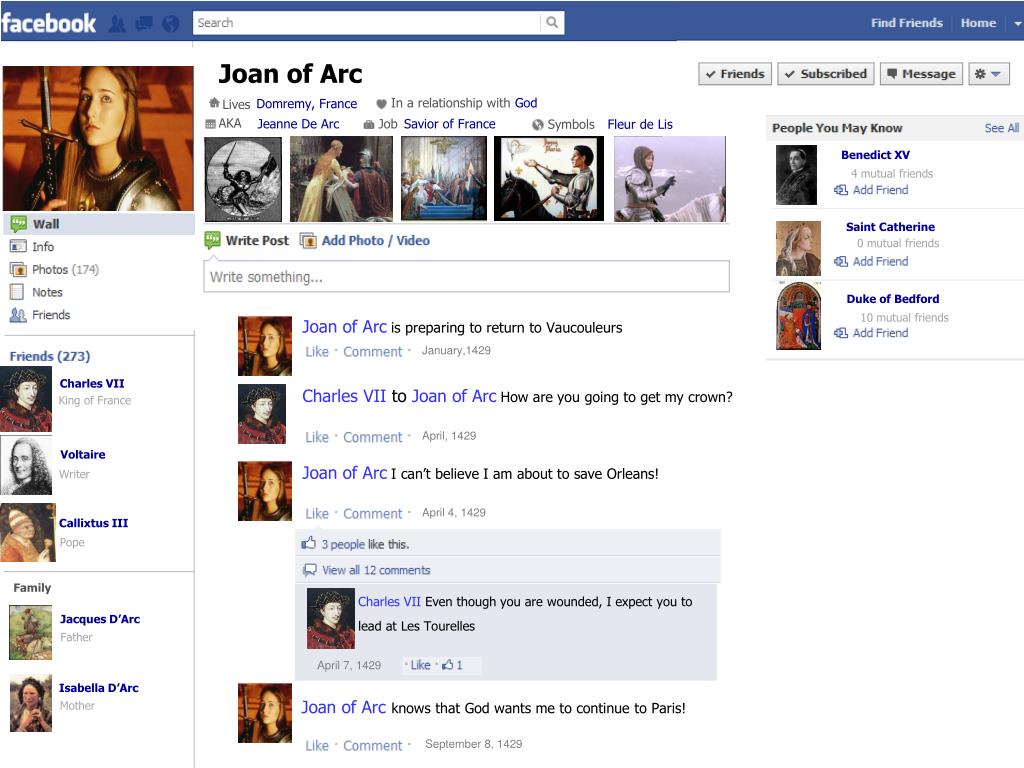This screenshot has width=1024, height=768.
Task: Open Jacques D'Arc profile link
Action: [100, 619]
